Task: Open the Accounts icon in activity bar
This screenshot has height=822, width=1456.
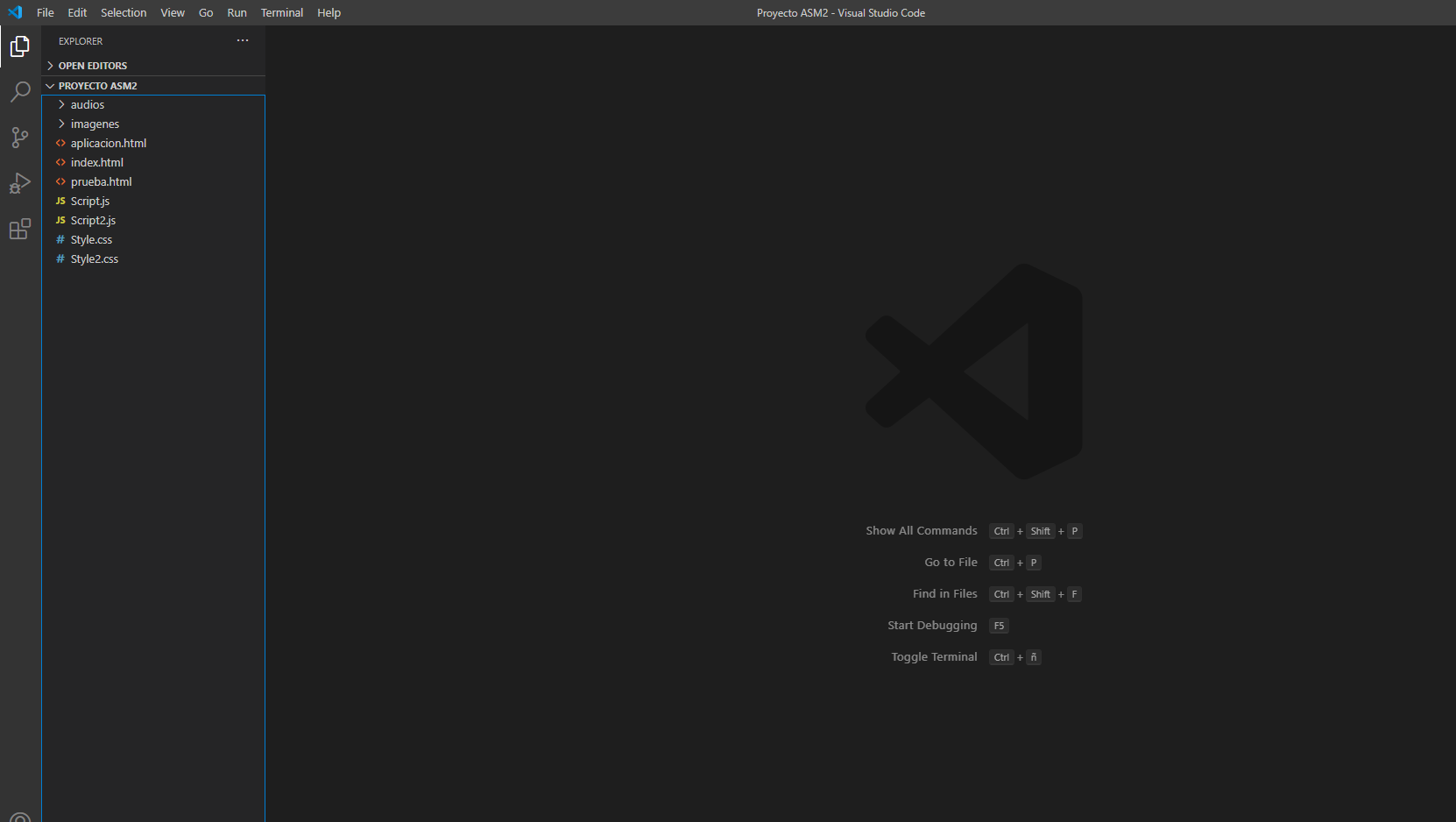Action: point(20,818)
